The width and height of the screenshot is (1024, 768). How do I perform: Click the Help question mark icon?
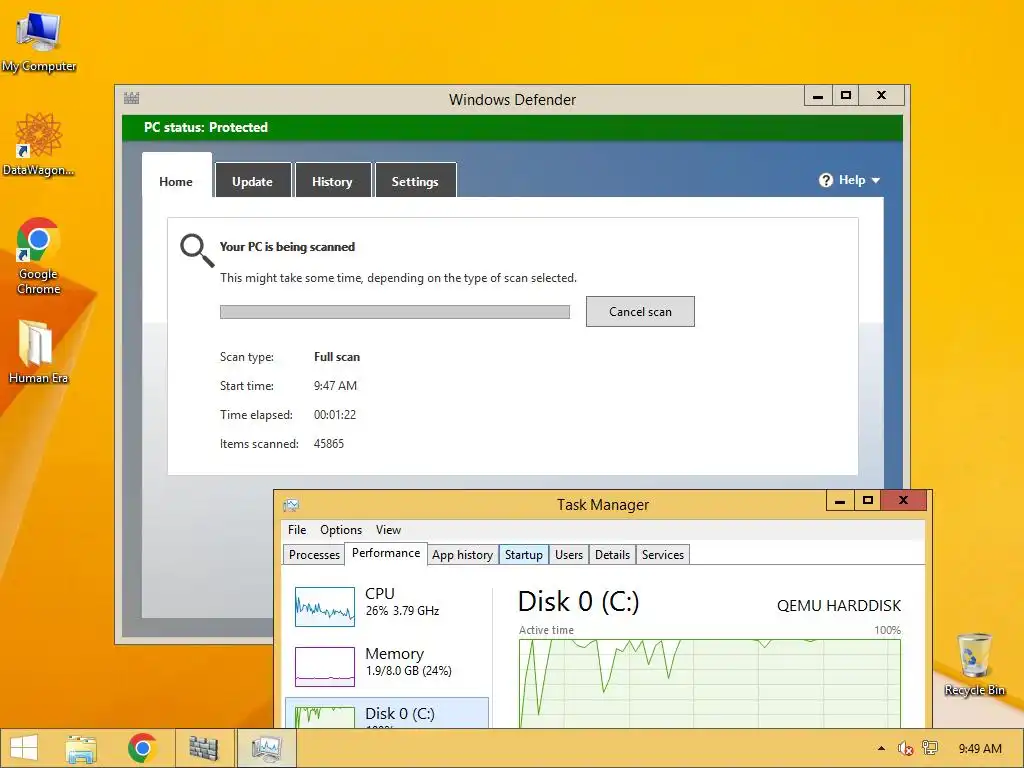click(825, 180)
